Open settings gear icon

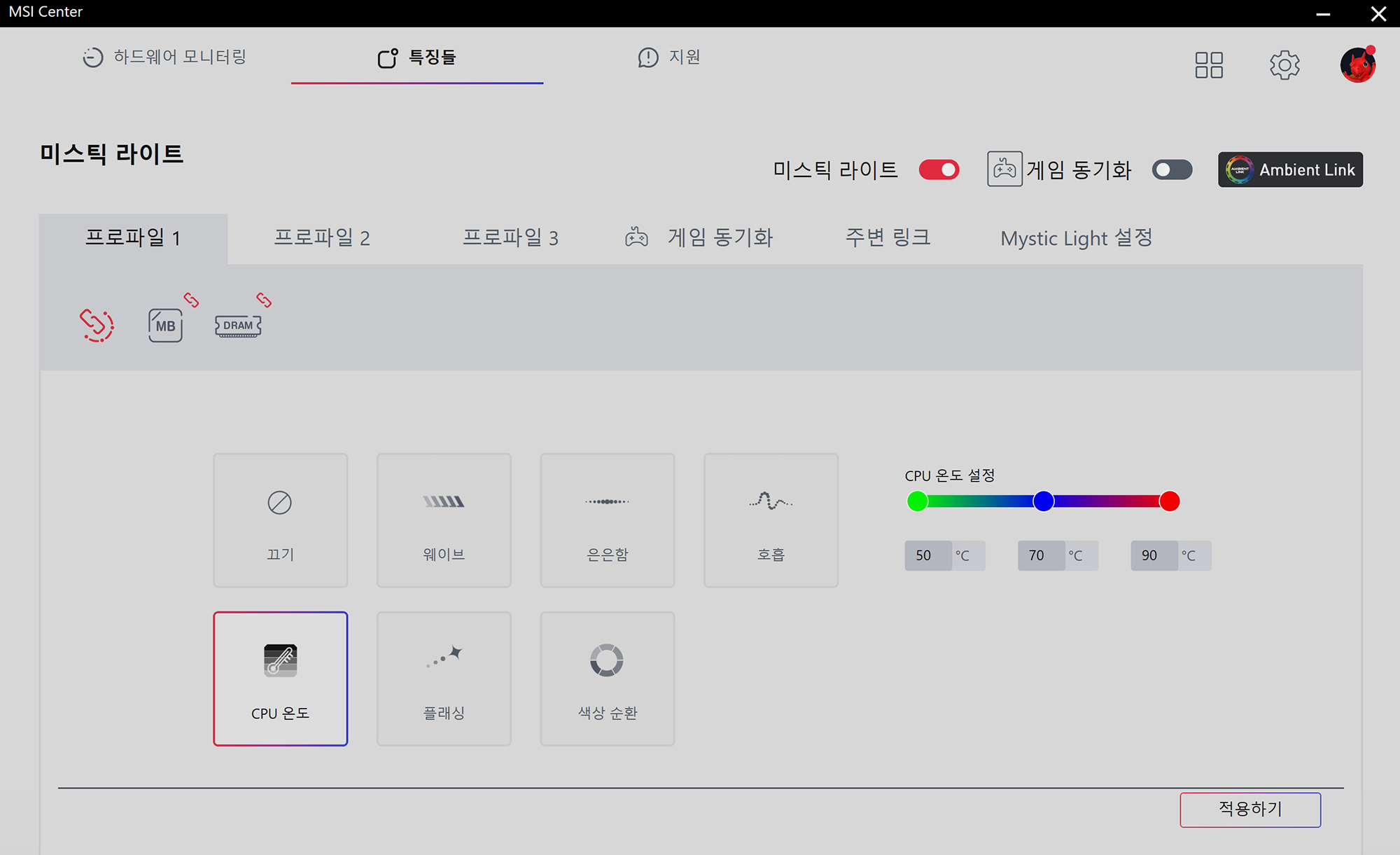coord(1284,65)
